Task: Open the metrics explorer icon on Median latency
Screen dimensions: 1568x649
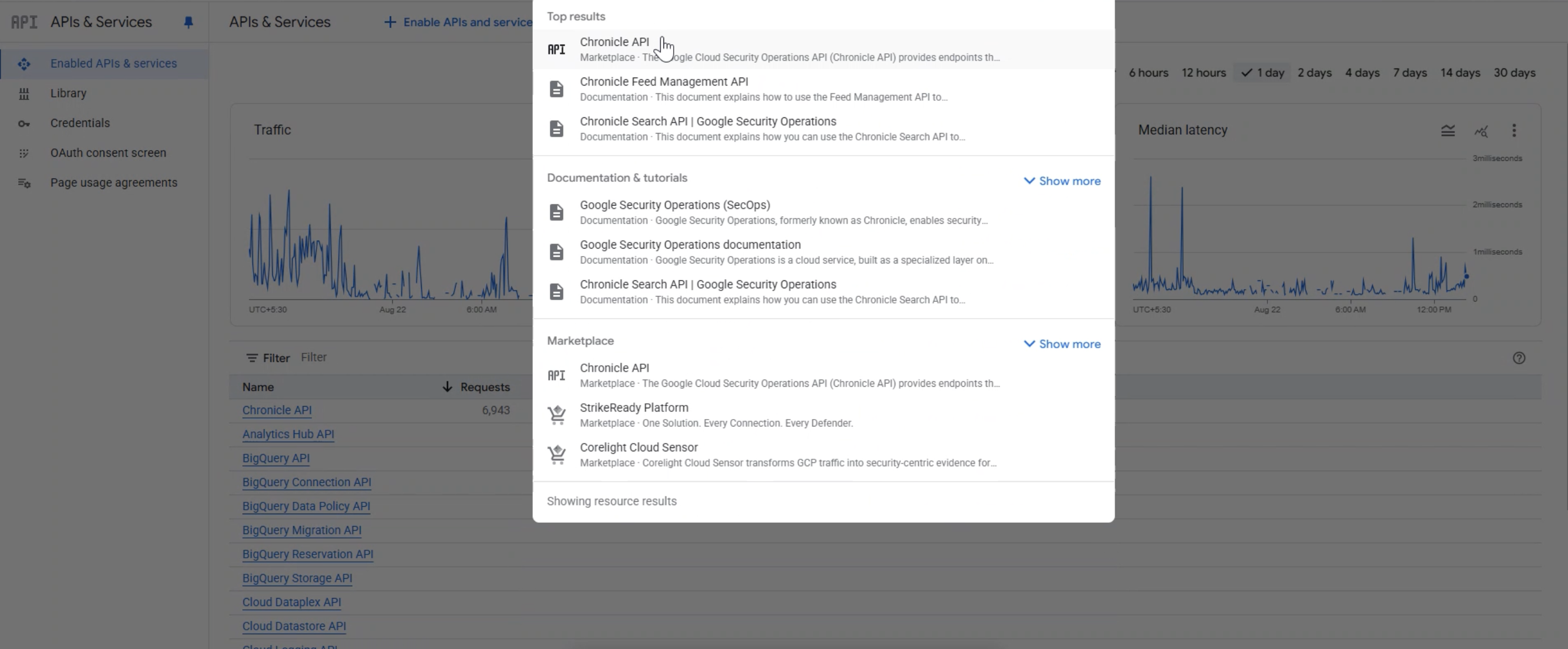Action: 1480,130
